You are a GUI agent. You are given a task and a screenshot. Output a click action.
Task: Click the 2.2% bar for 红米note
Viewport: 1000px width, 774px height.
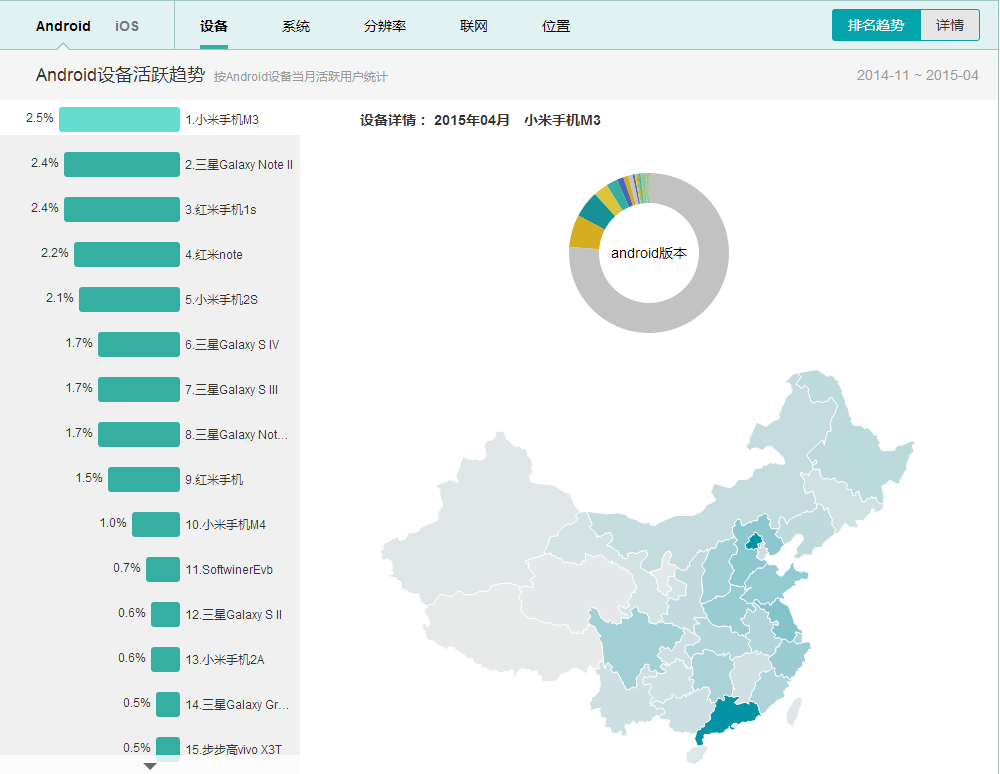tap(127, 254)
